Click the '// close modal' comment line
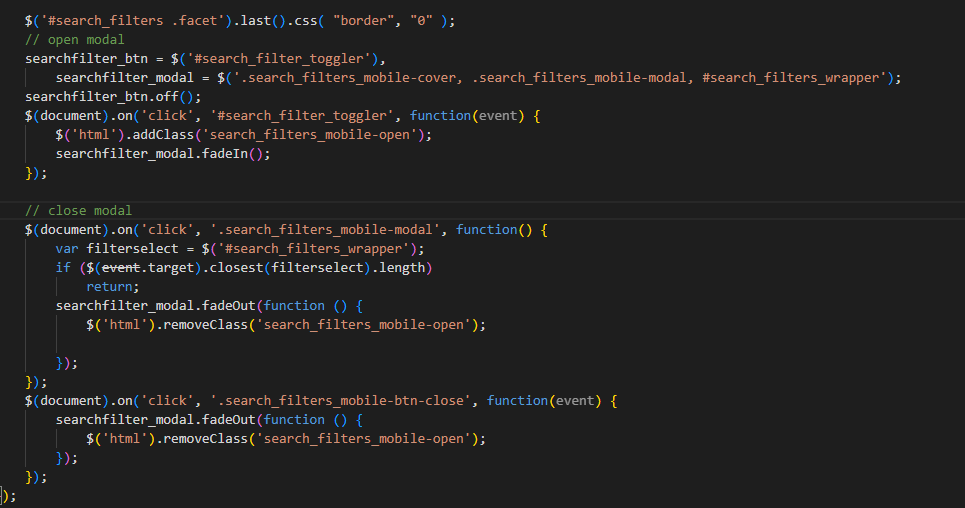Viewport: 965px width, 508px height. [x=78, y=211]
